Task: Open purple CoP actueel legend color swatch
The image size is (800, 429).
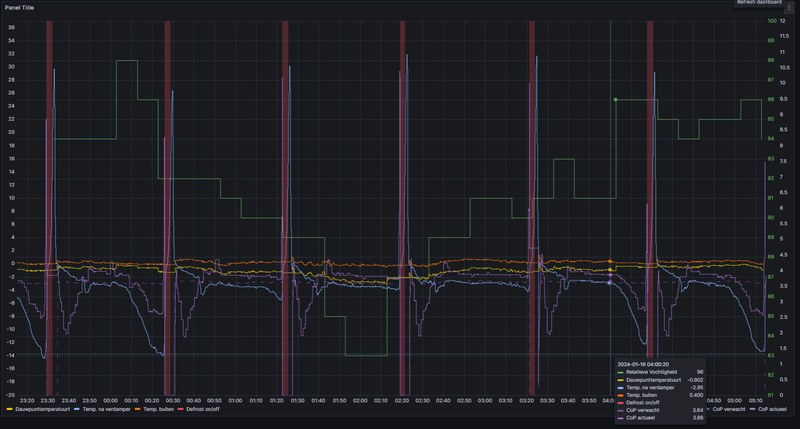Action: click(x=753, y=409)
